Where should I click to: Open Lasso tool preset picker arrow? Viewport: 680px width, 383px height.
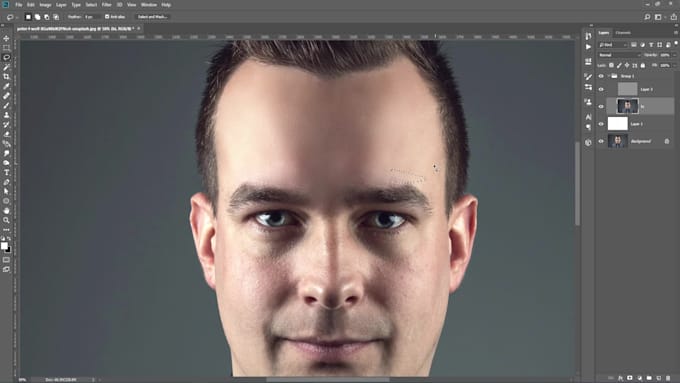click(x=16, y=17)
